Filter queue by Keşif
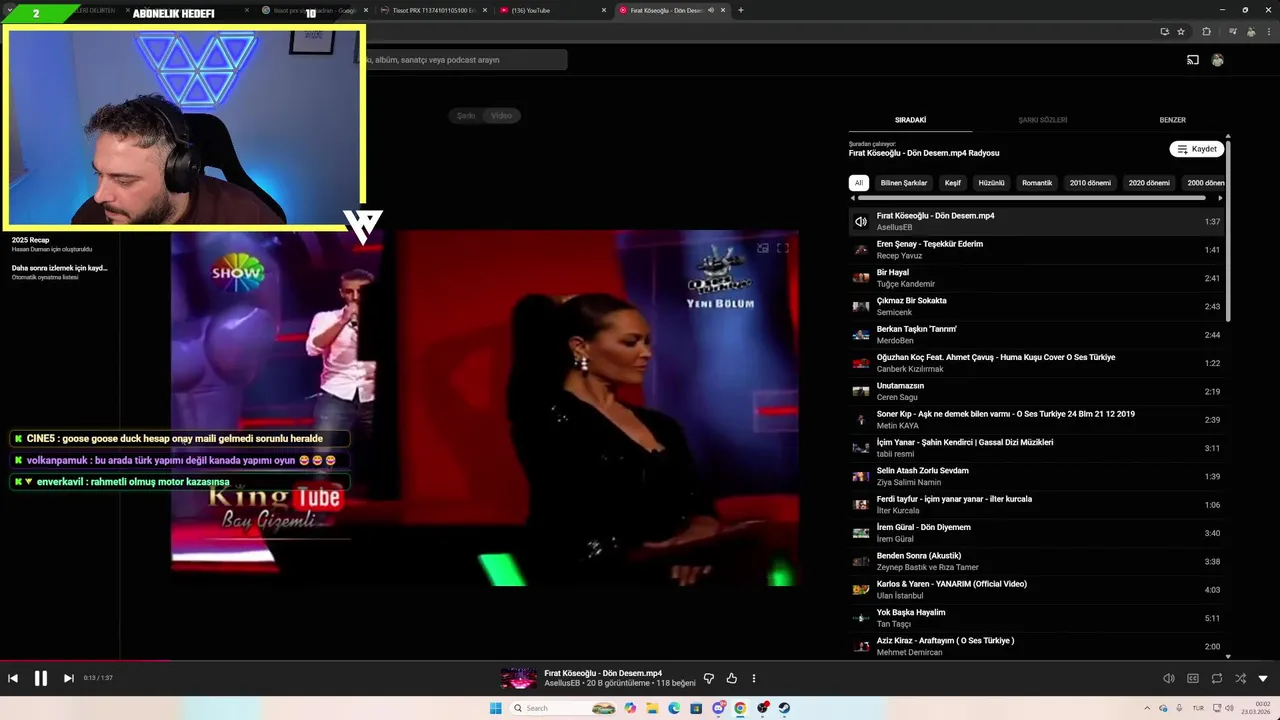 953,183
